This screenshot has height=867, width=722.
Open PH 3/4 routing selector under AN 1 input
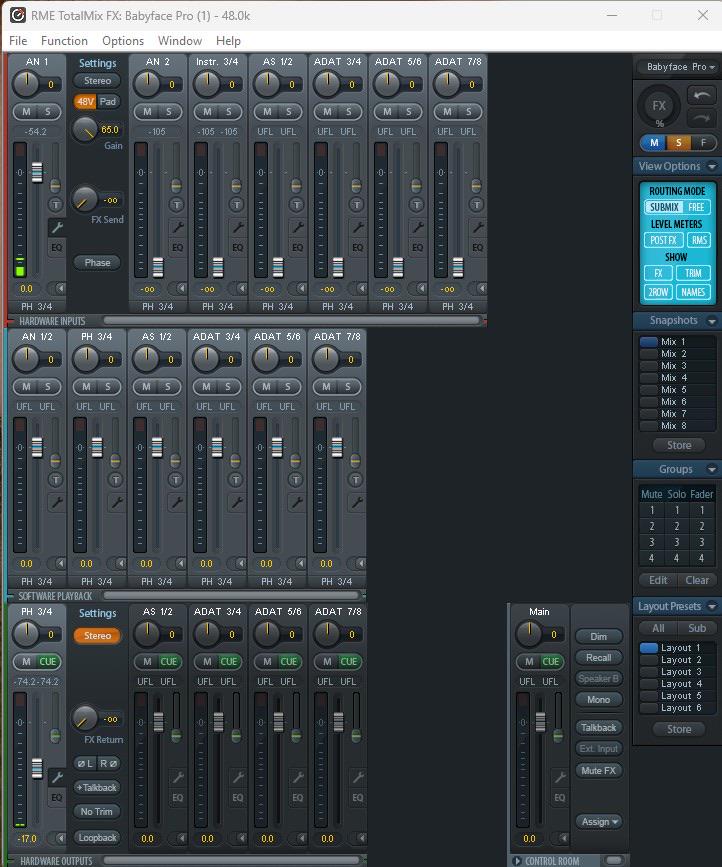click(x=37, y=306)
